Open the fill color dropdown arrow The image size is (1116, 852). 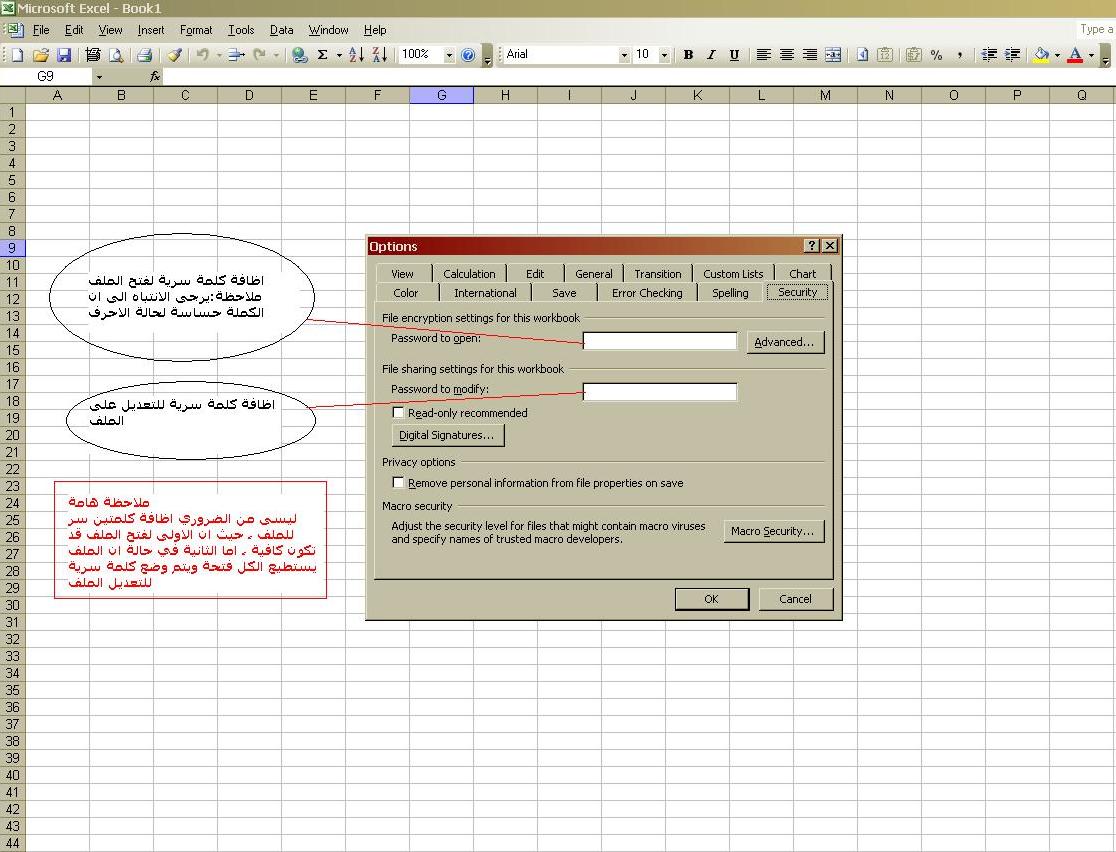click(x=1057, y=55)
